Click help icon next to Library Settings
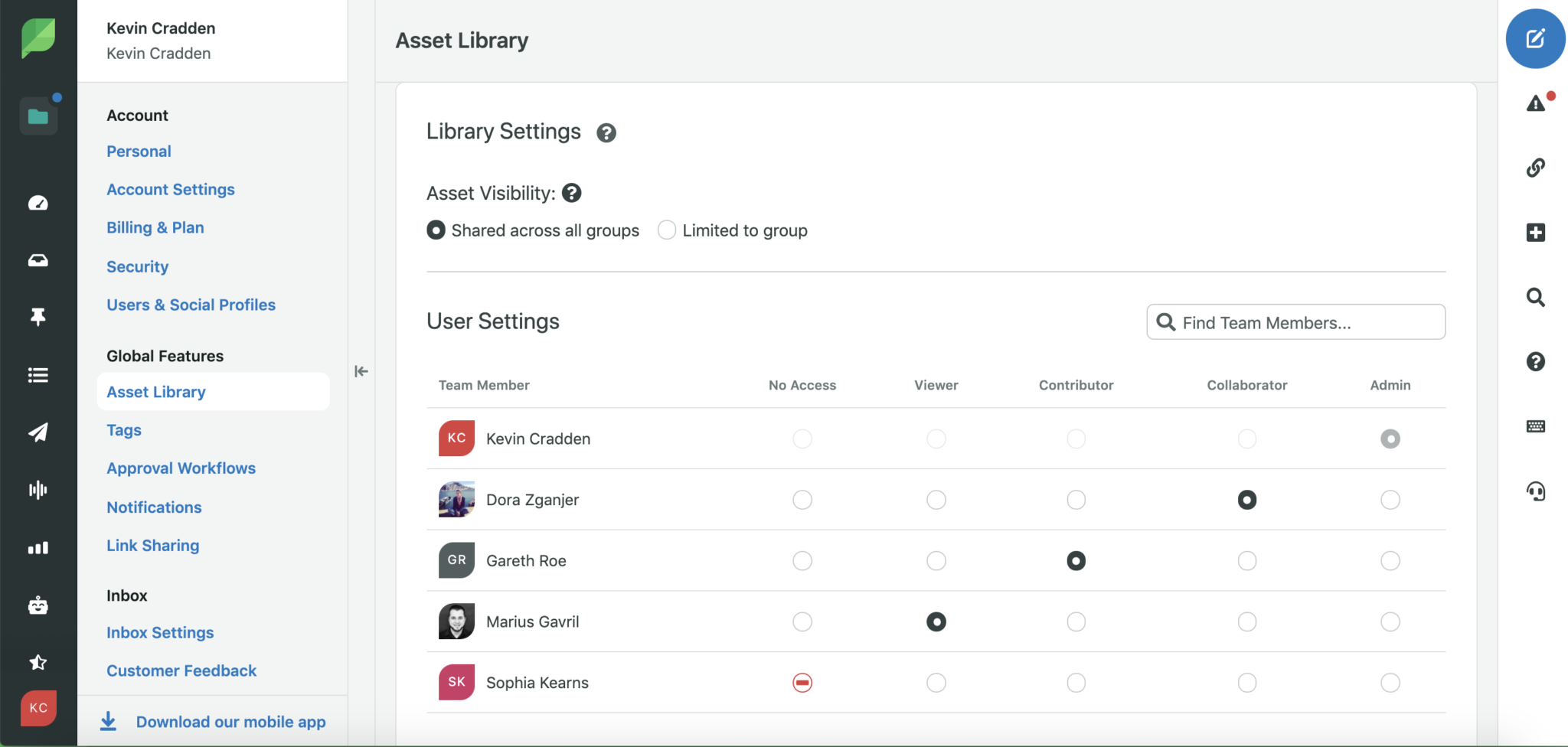This screenshot has width=1568, height=747. (606, 133)
